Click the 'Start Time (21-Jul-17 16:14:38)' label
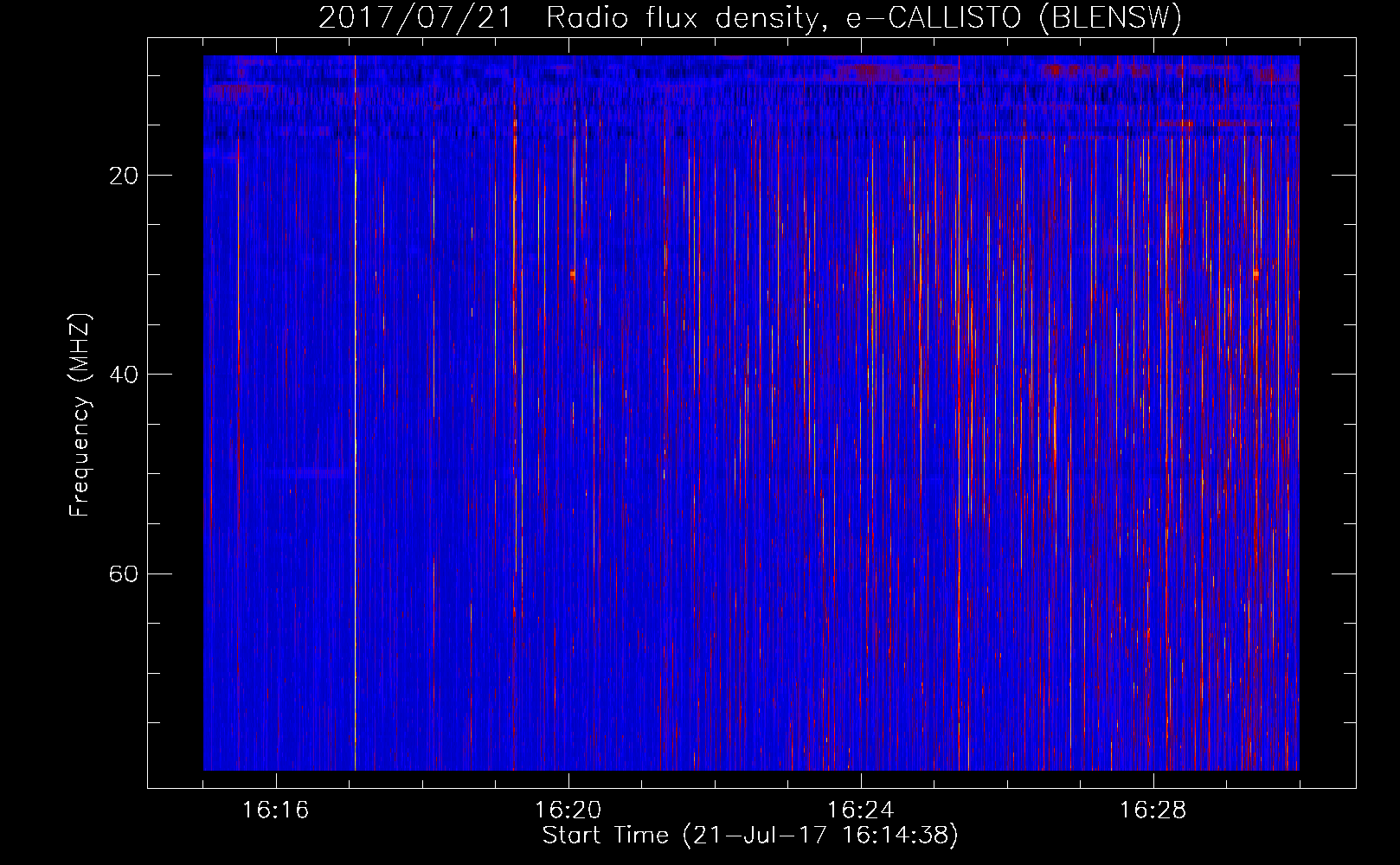This screenshot has height=865, width=1400. [x=750, y=836]
